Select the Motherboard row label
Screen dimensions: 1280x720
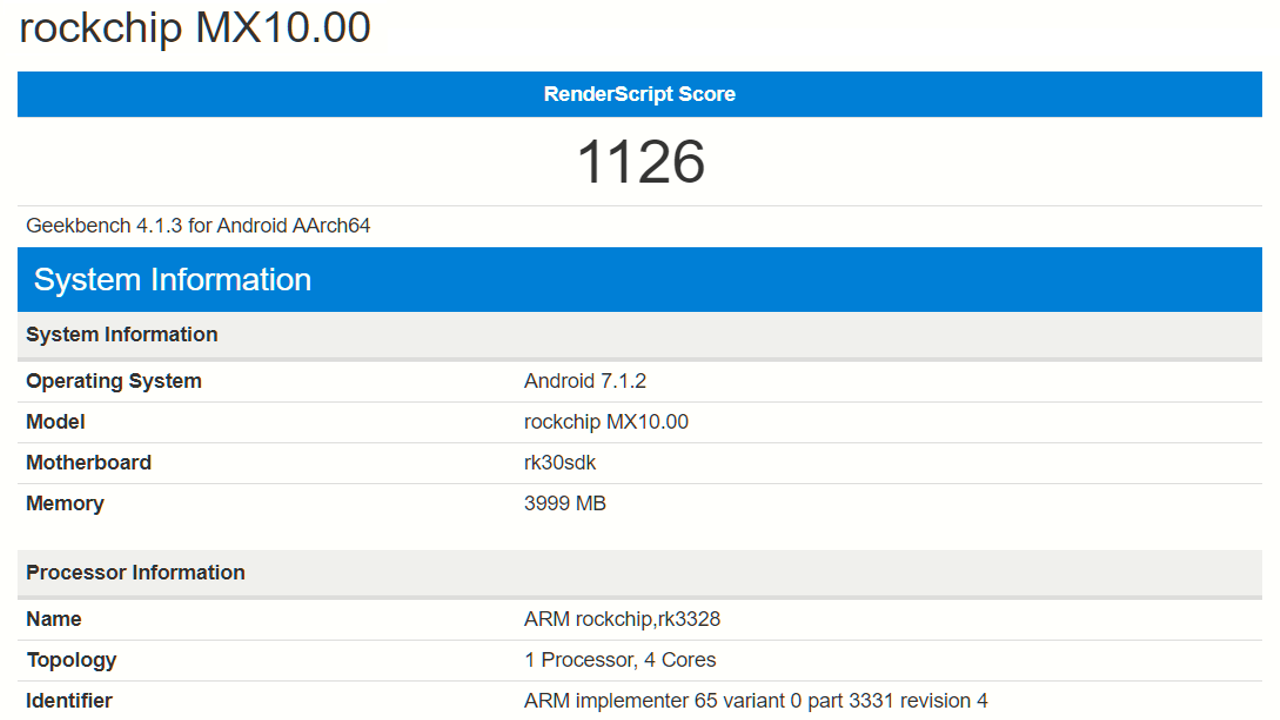[x=89, y=463]
